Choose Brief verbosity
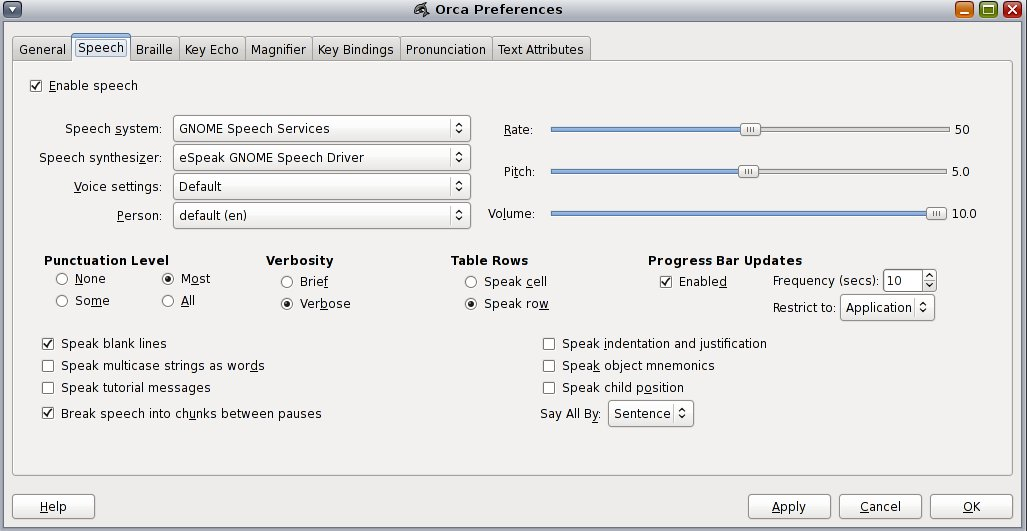1027x531 pixels. pyautogui.click(x=287, y=282)
